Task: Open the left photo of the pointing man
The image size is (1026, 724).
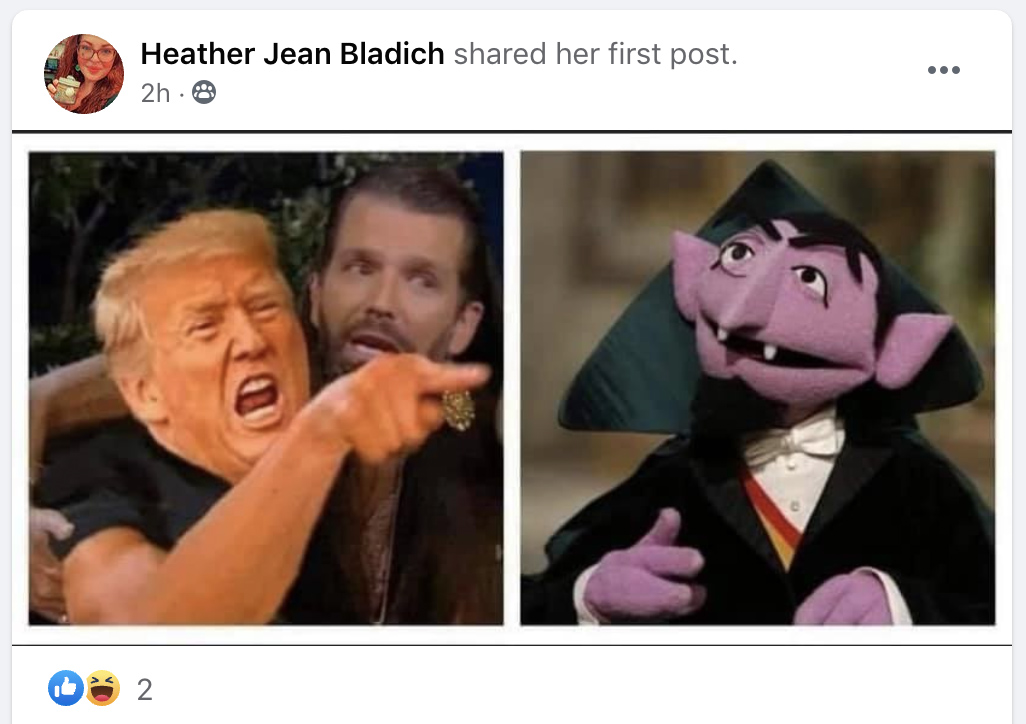Action: (x=266, y=388)
